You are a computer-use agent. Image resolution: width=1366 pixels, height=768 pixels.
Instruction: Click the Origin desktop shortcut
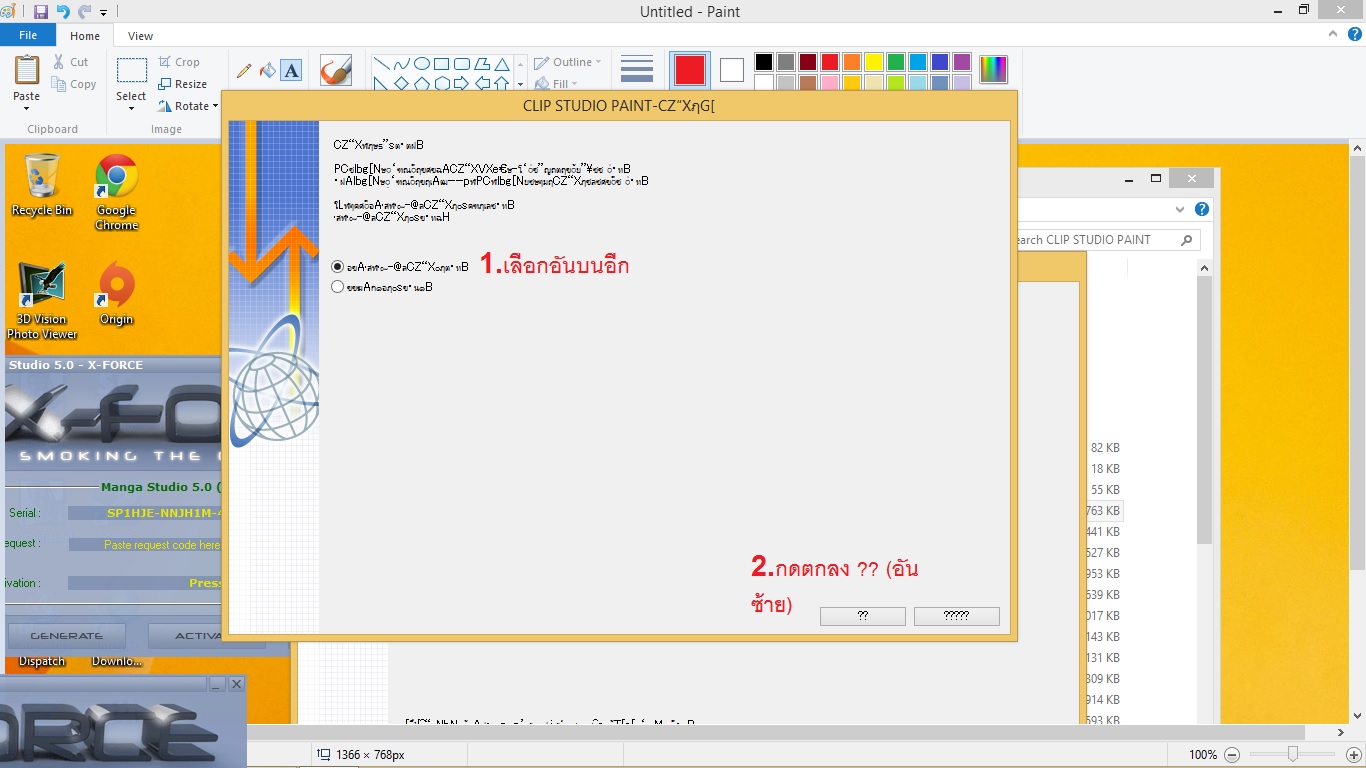pyautogui.click(x=116, y=295)
